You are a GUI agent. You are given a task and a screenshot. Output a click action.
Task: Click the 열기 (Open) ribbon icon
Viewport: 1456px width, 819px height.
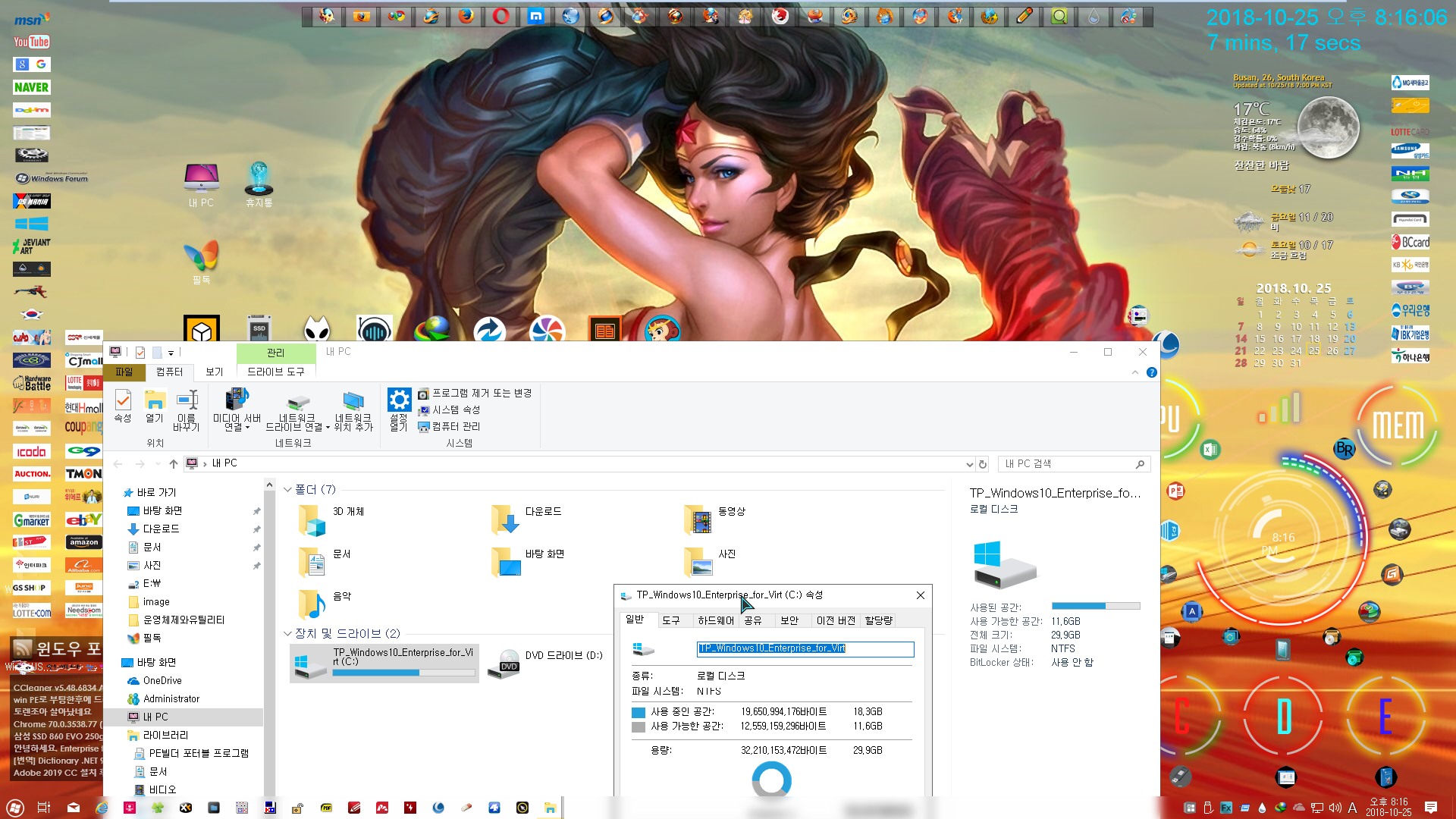click(x=155, y=406)
